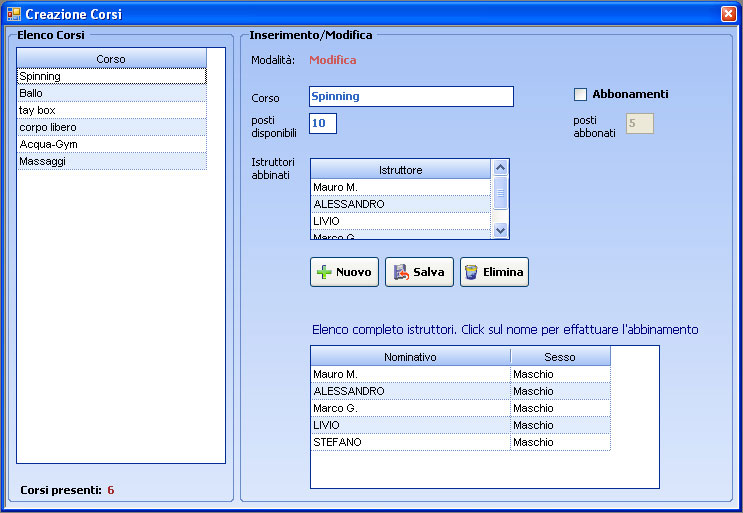The image size is (743, 513).
Task: Click the Corso column header
Action: (x=110, y=59)
